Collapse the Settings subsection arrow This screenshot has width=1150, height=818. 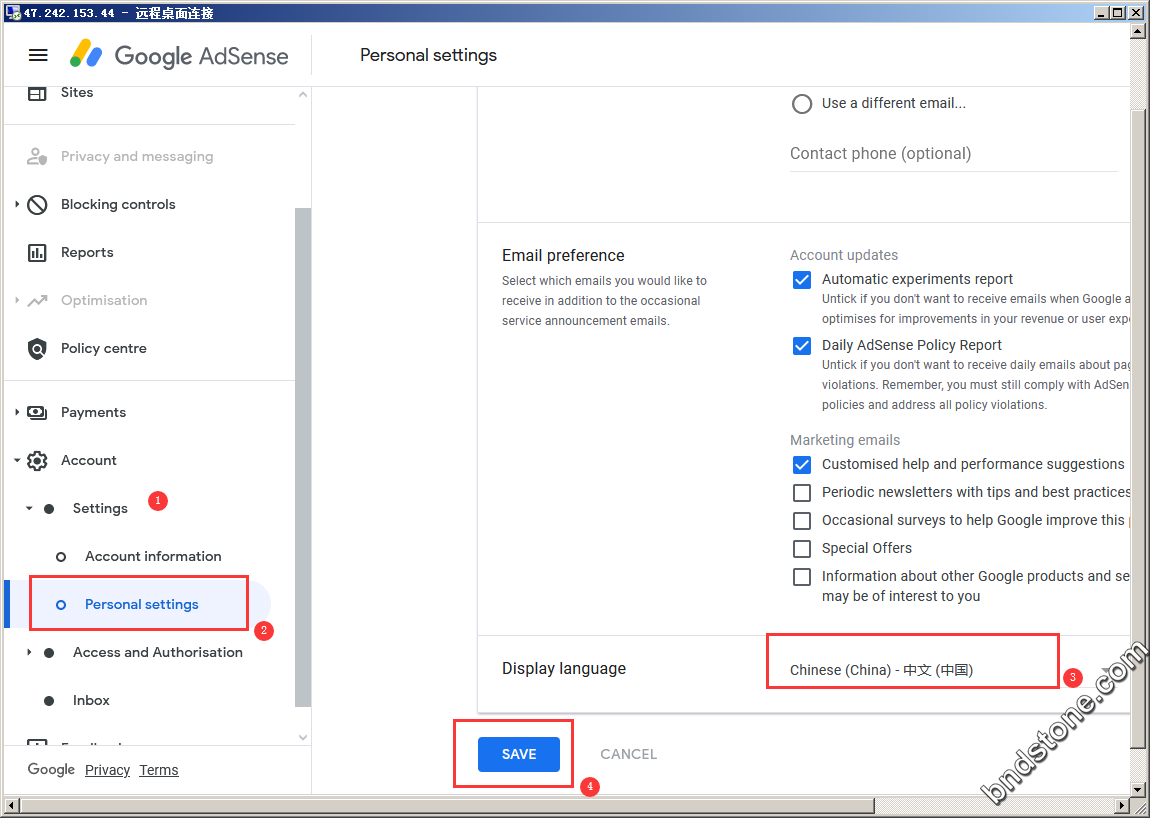click(x=29, y=508)
